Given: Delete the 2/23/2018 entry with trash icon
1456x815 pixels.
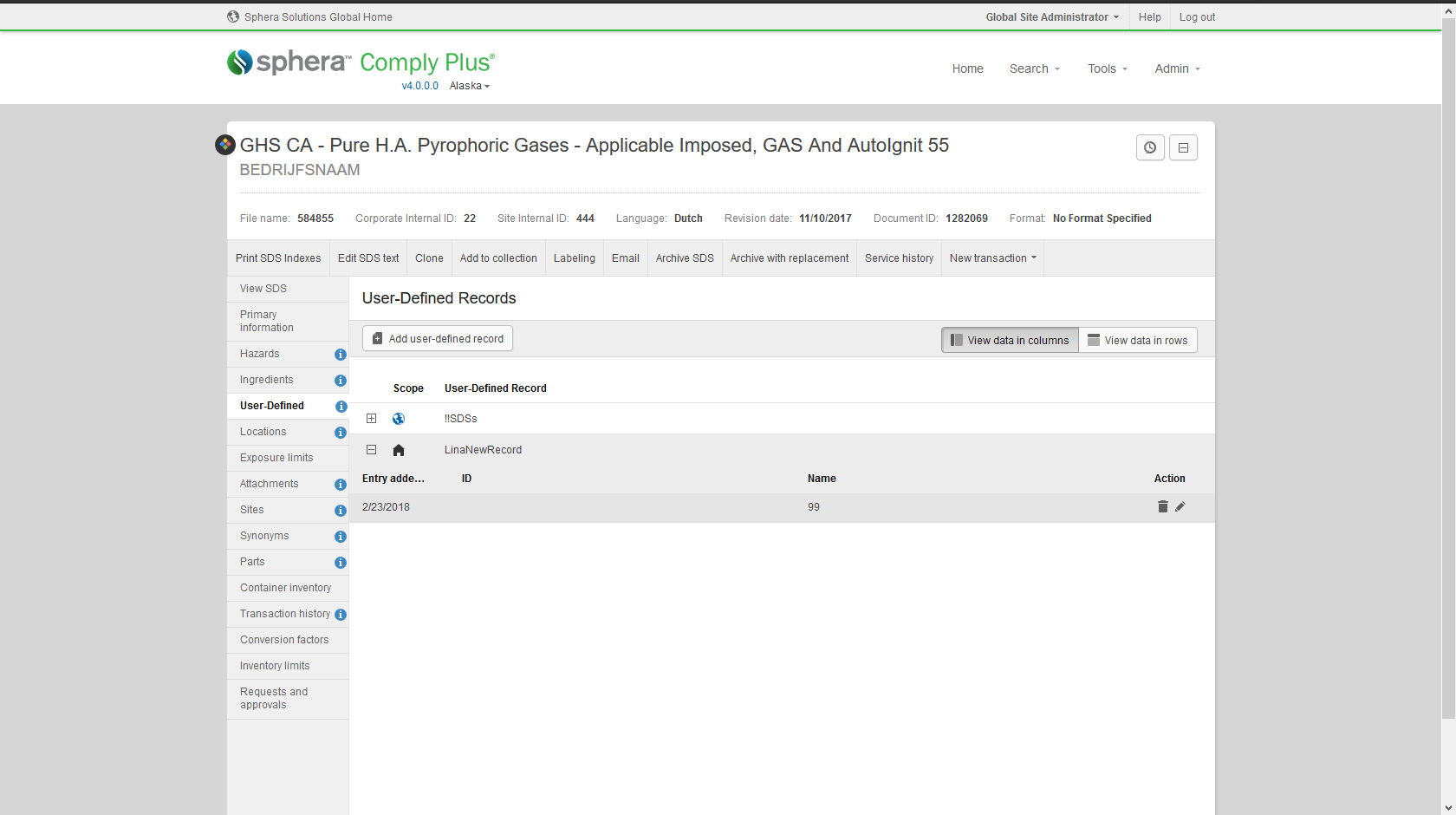Looking at the screenshot, I should click(1163, 506).
